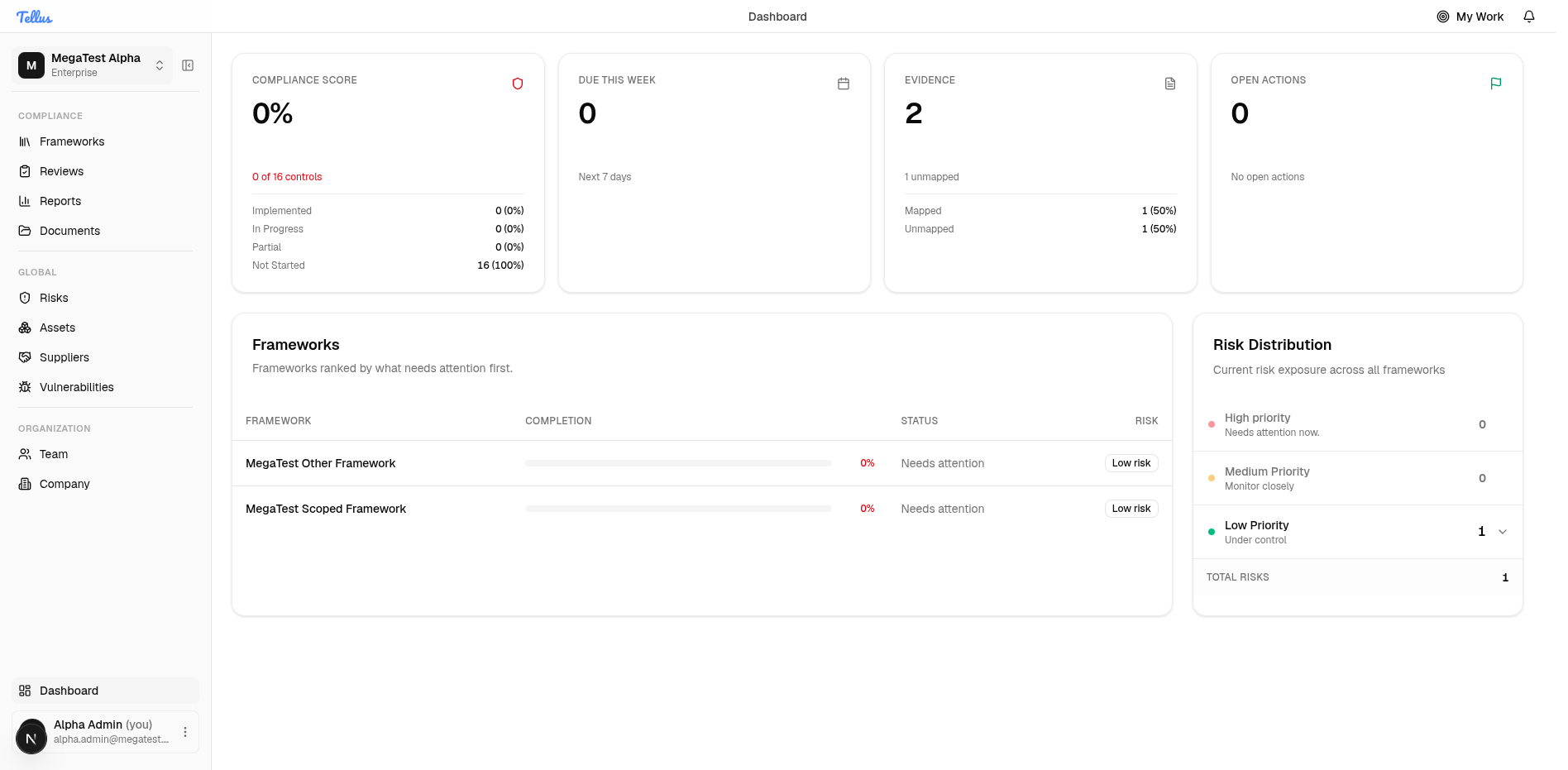Viewport: 1568px width, 770px height.
Task: Click "0 of 16 controls" text
Action: click(x=287, y=177)
